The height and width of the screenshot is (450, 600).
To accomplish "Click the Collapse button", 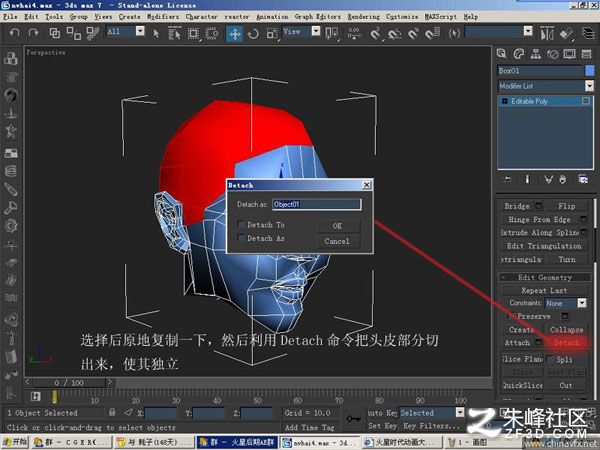I will pos(567,329).
